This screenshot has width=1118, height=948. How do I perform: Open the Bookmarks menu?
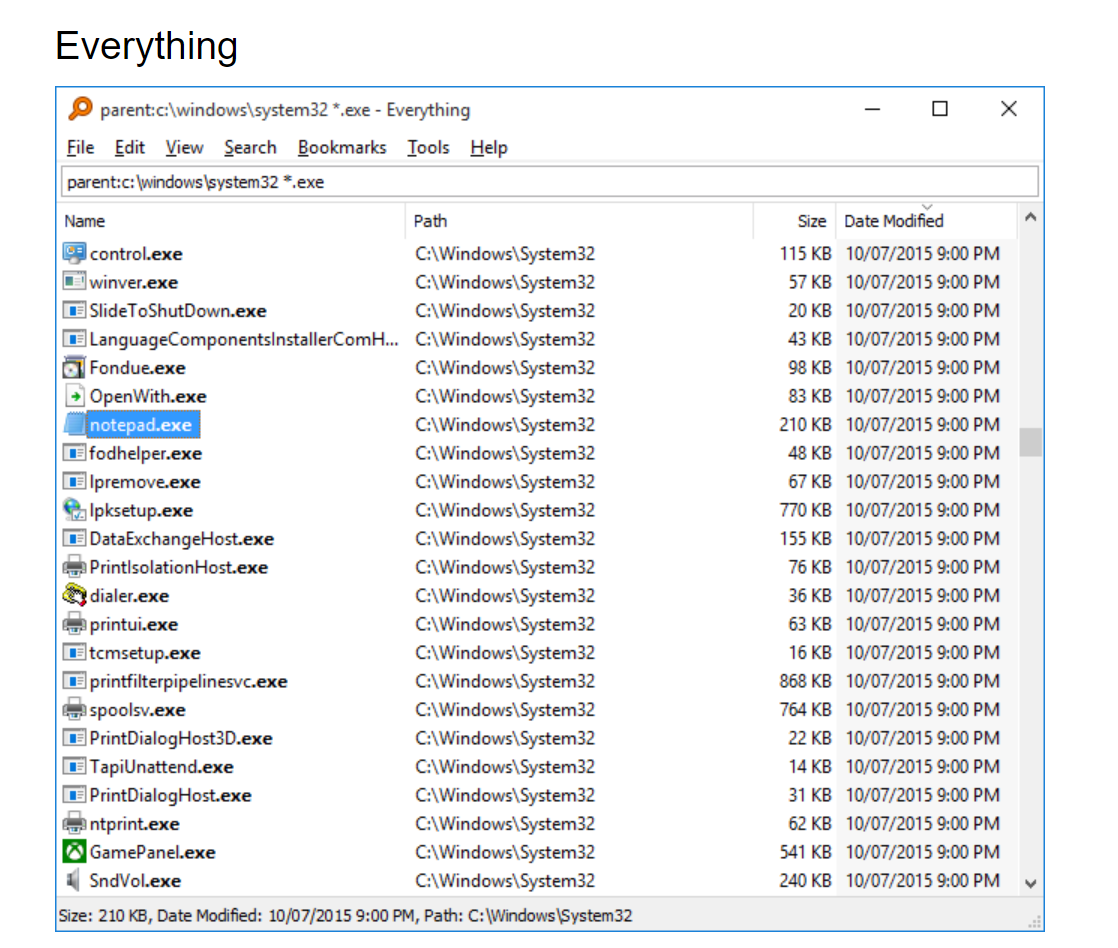click(342, 147)
